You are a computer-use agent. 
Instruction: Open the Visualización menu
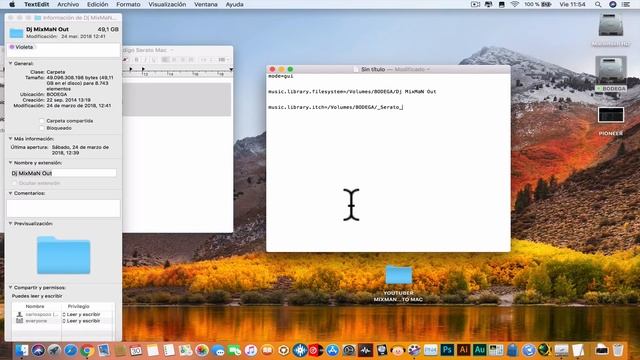(x=167, y=4)
